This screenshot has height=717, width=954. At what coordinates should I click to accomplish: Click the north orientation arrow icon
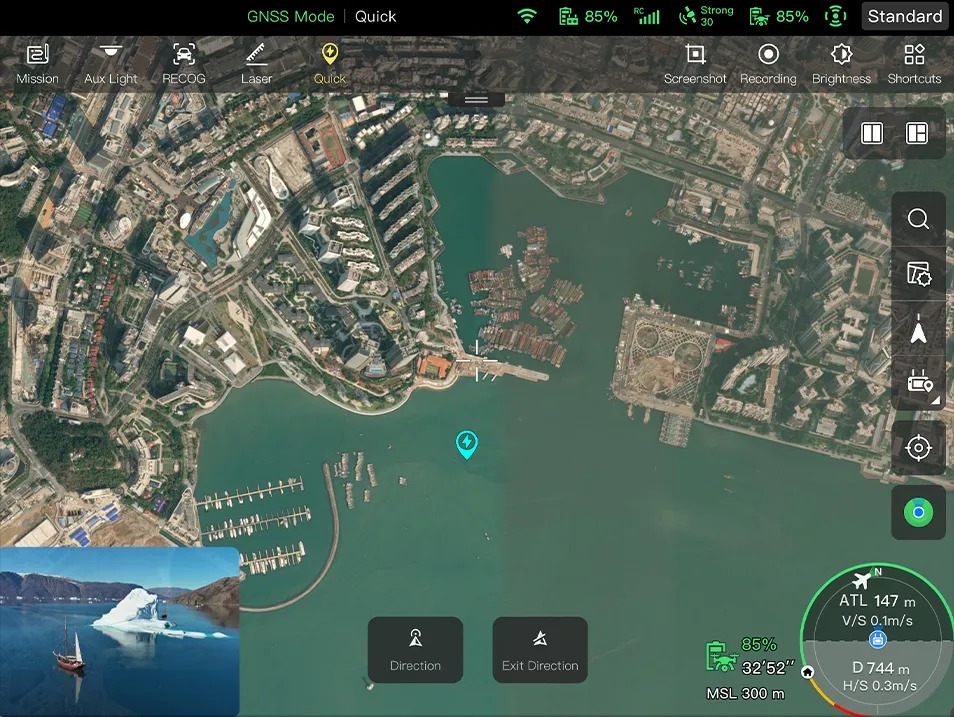point(918,330)
